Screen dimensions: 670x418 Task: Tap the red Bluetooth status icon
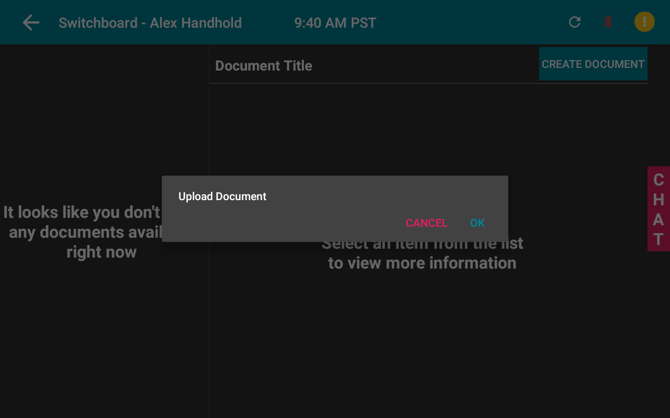608,22
